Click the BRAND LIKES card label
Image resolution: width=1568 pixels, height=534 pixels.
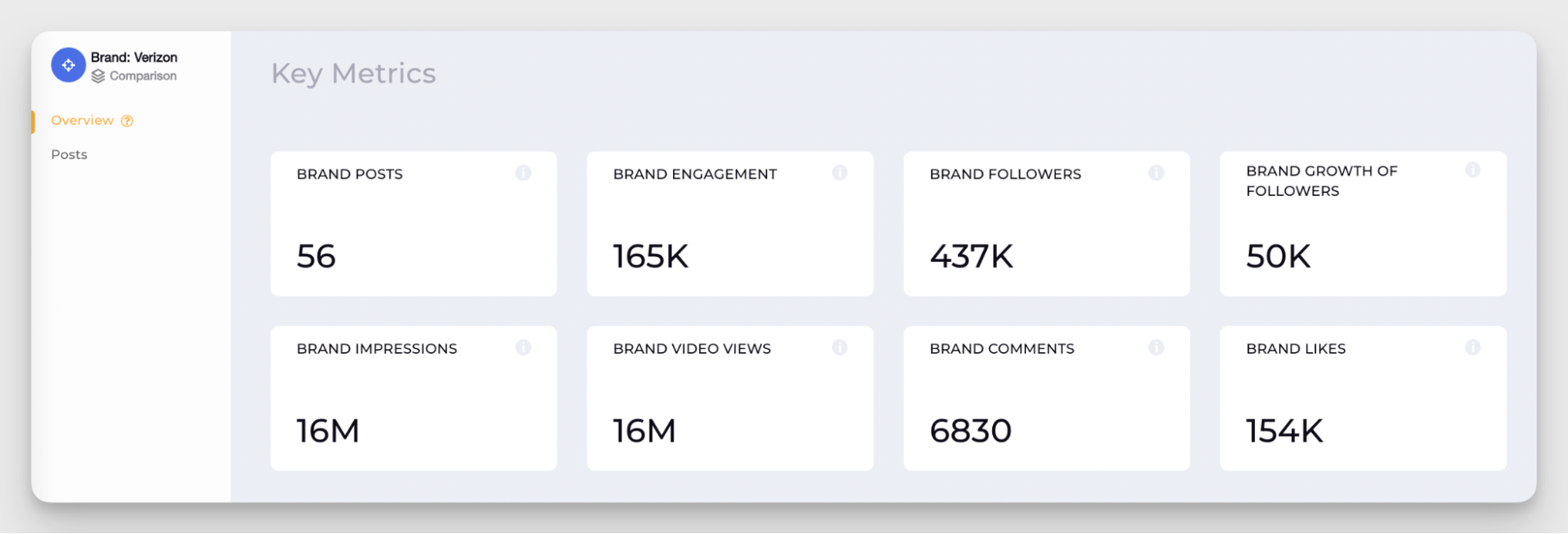click(x=1296, y=349)
